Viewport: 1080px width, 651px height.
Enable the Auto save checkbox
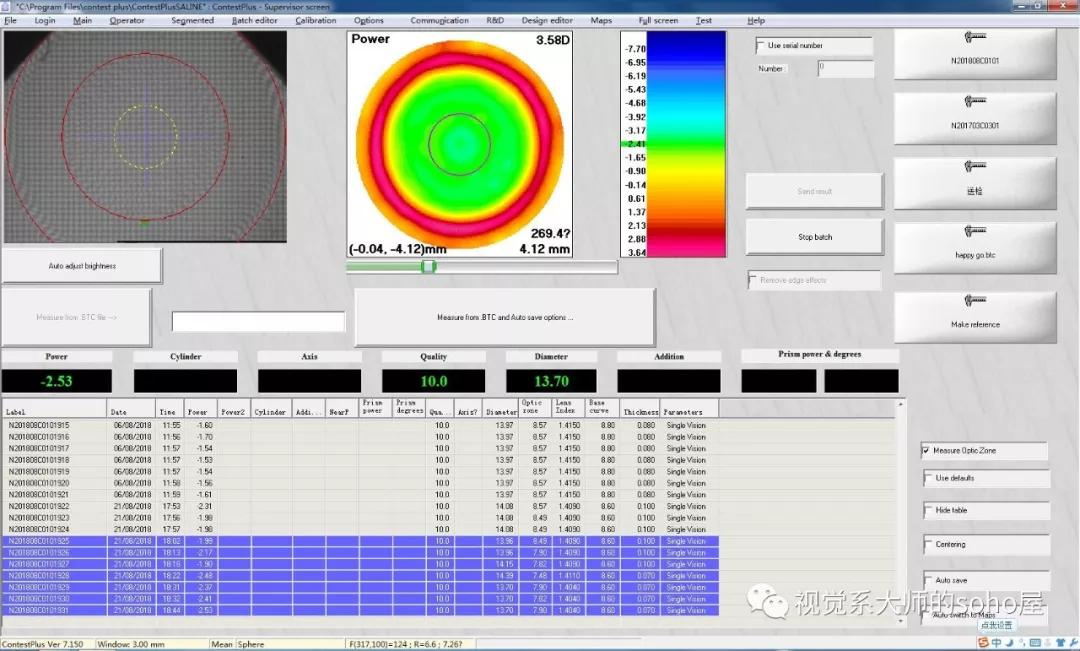click(x=926, y=580)
